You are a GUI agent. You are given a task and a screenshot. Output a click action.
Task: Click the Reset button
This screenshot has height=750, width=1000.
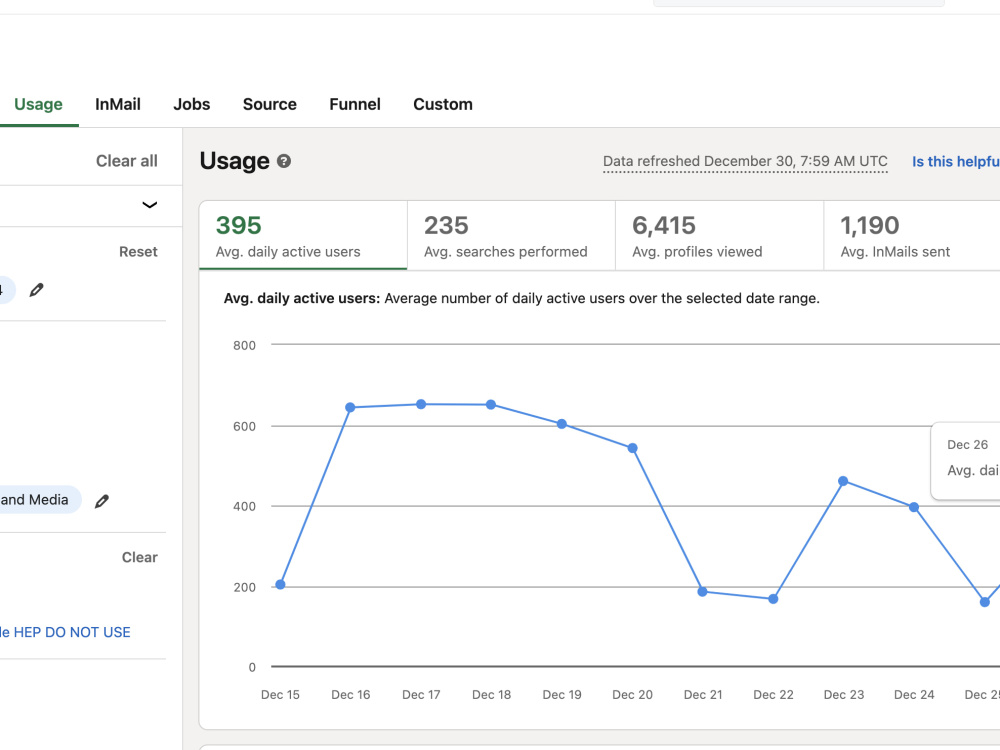coord(138,251)
